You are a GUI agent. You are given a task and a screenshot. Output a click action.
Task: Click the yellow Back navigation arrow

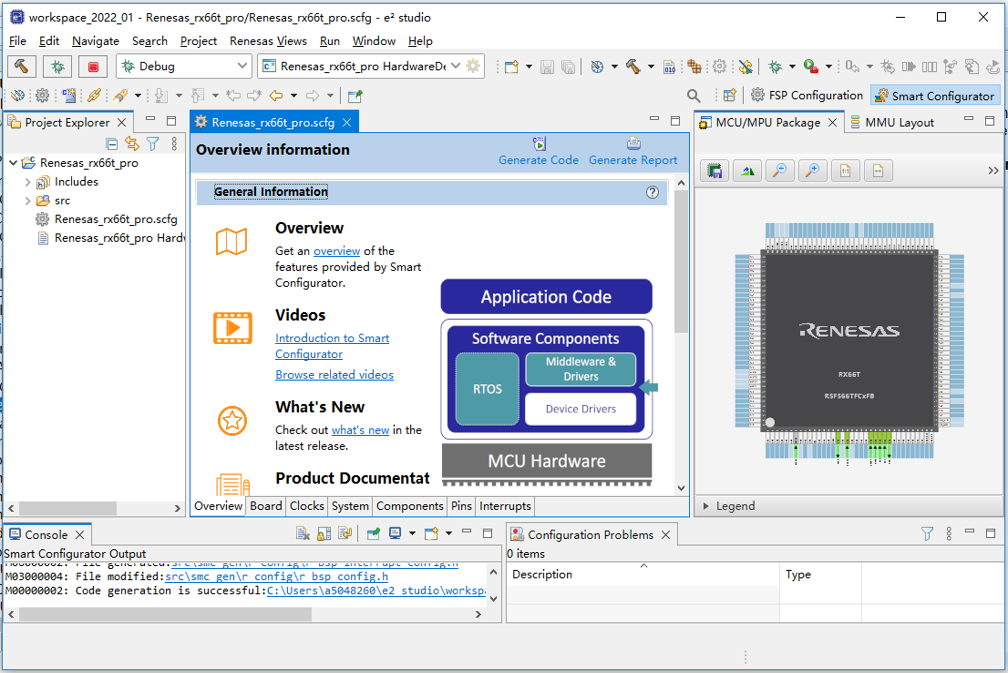(276, 96)
